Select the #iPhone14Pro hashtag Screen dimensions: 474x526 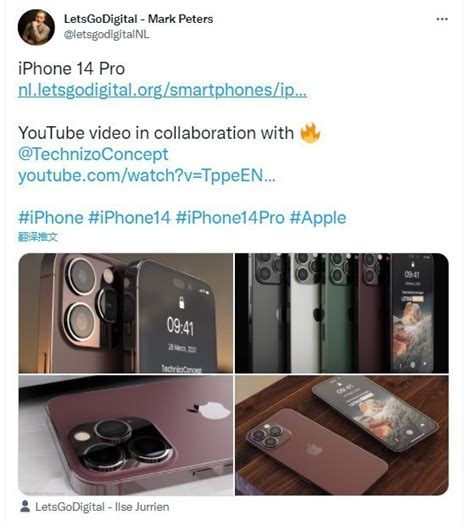coord(230,217)
